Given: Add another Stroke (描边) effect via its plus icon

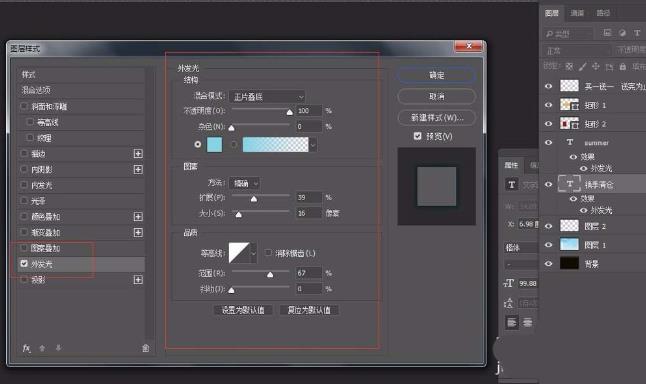Looking at the screenshot, I should click(138, 154).
